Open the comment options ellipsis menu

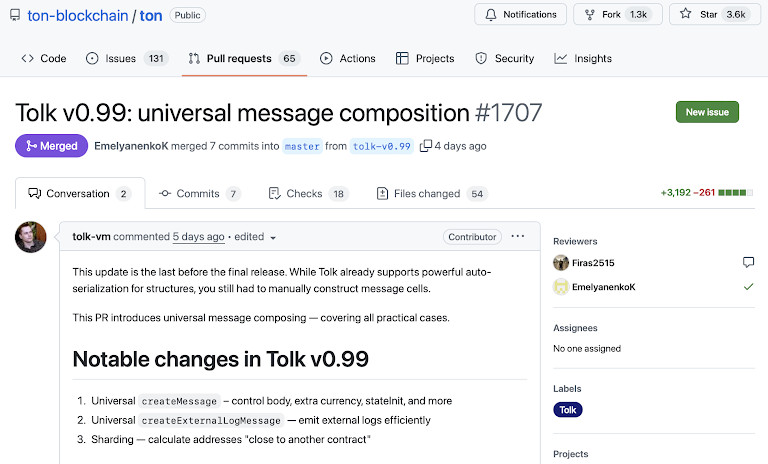517,237
